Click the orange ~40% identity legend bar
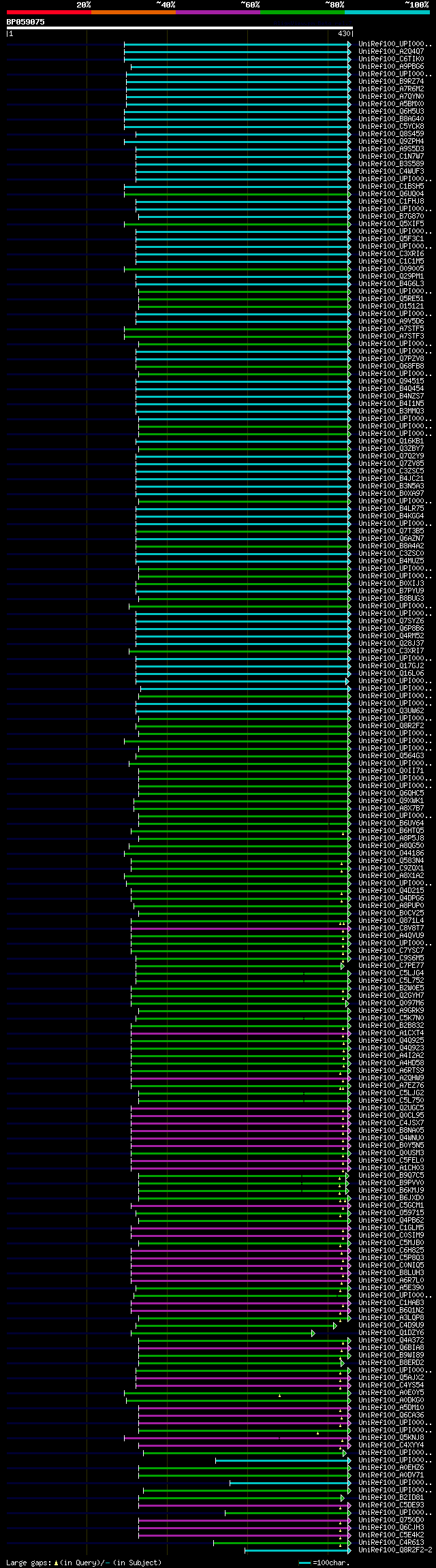 click(133, 12)
